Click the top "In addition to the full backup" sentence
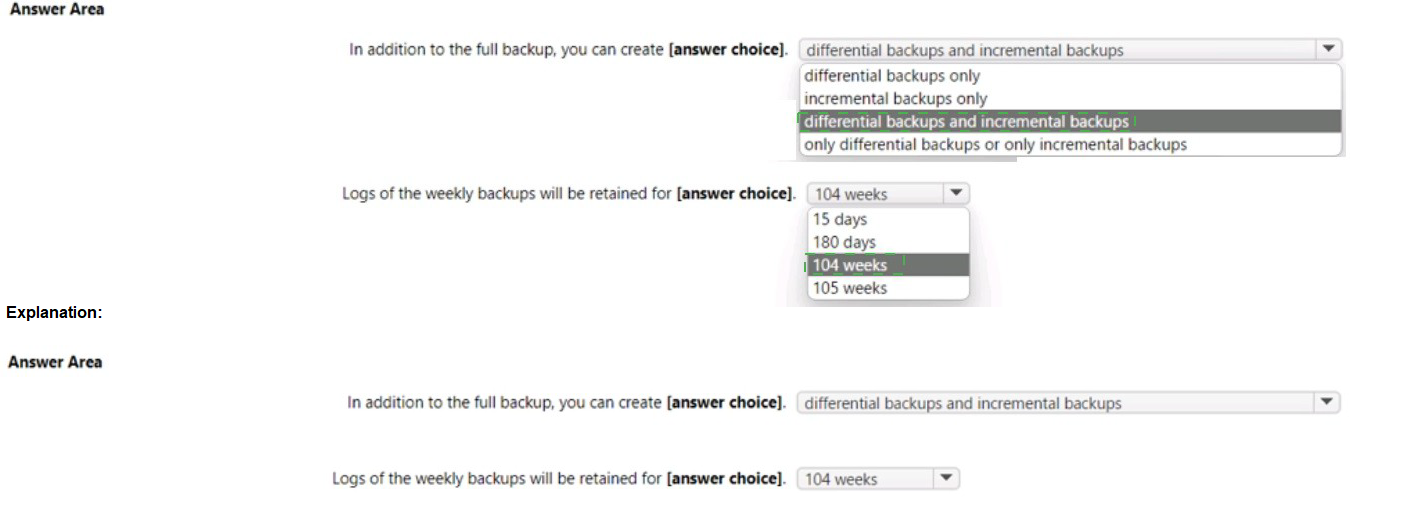The image size is (1413, 519). [x=568, y=49]
